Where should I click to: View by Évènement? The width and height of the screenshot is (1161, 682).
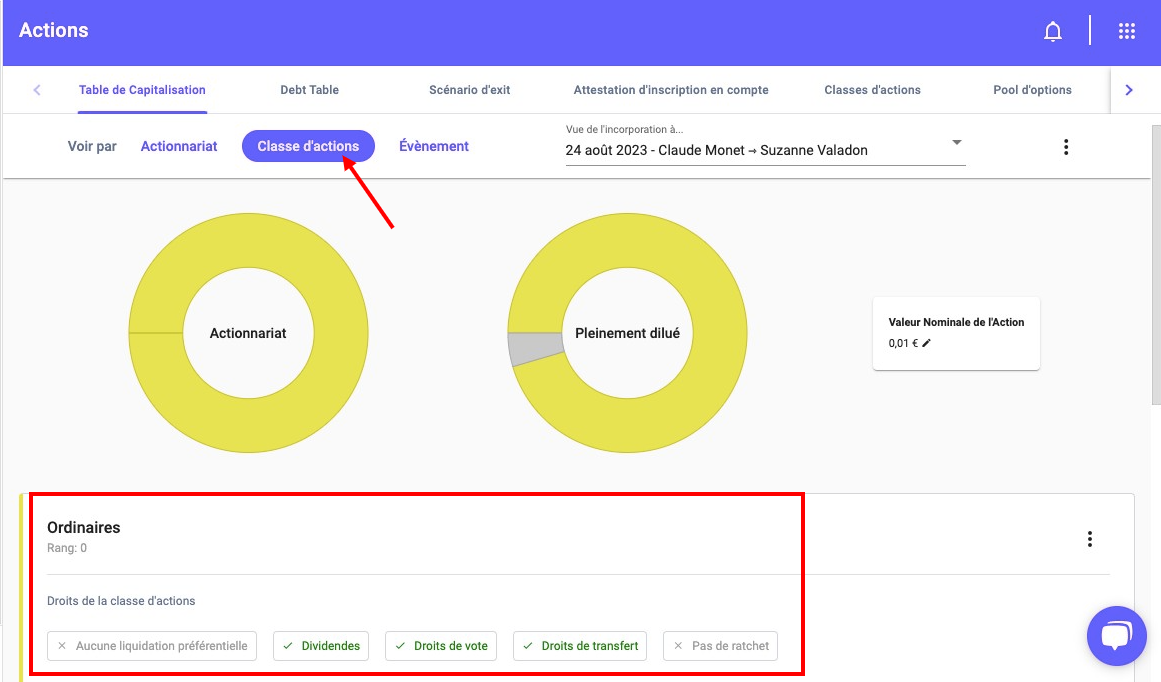pos(434,146)
